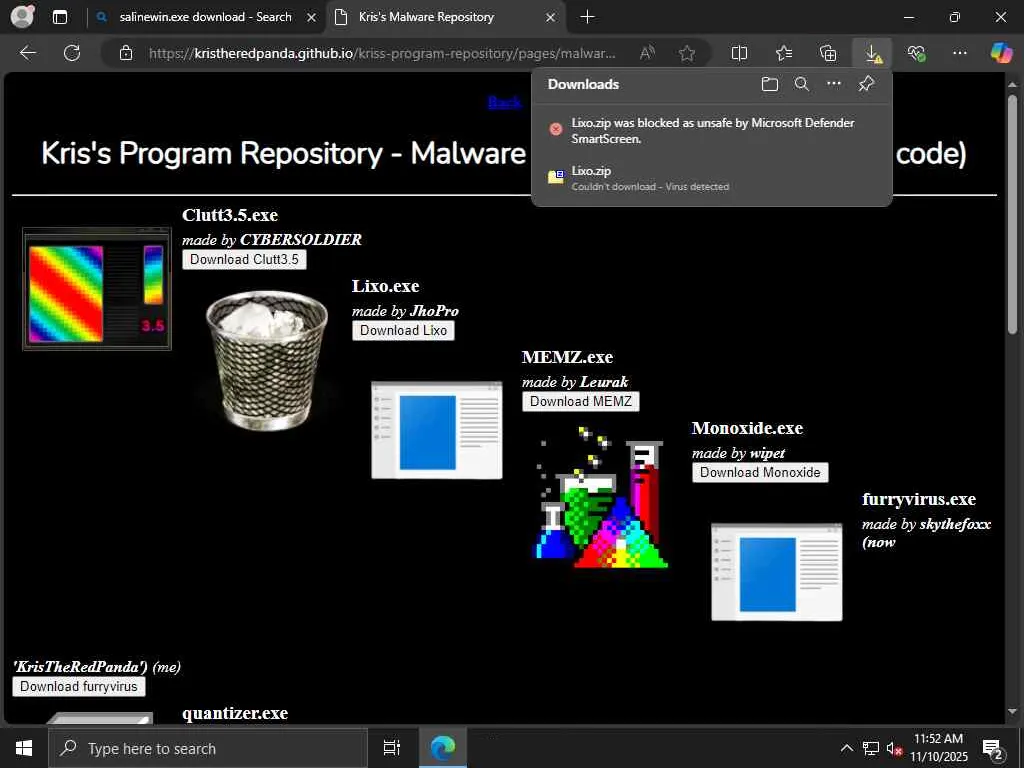This screenshot has width=1024, height=768.
Task: Open more options in Downloads panel
Action: click(834, 84)
